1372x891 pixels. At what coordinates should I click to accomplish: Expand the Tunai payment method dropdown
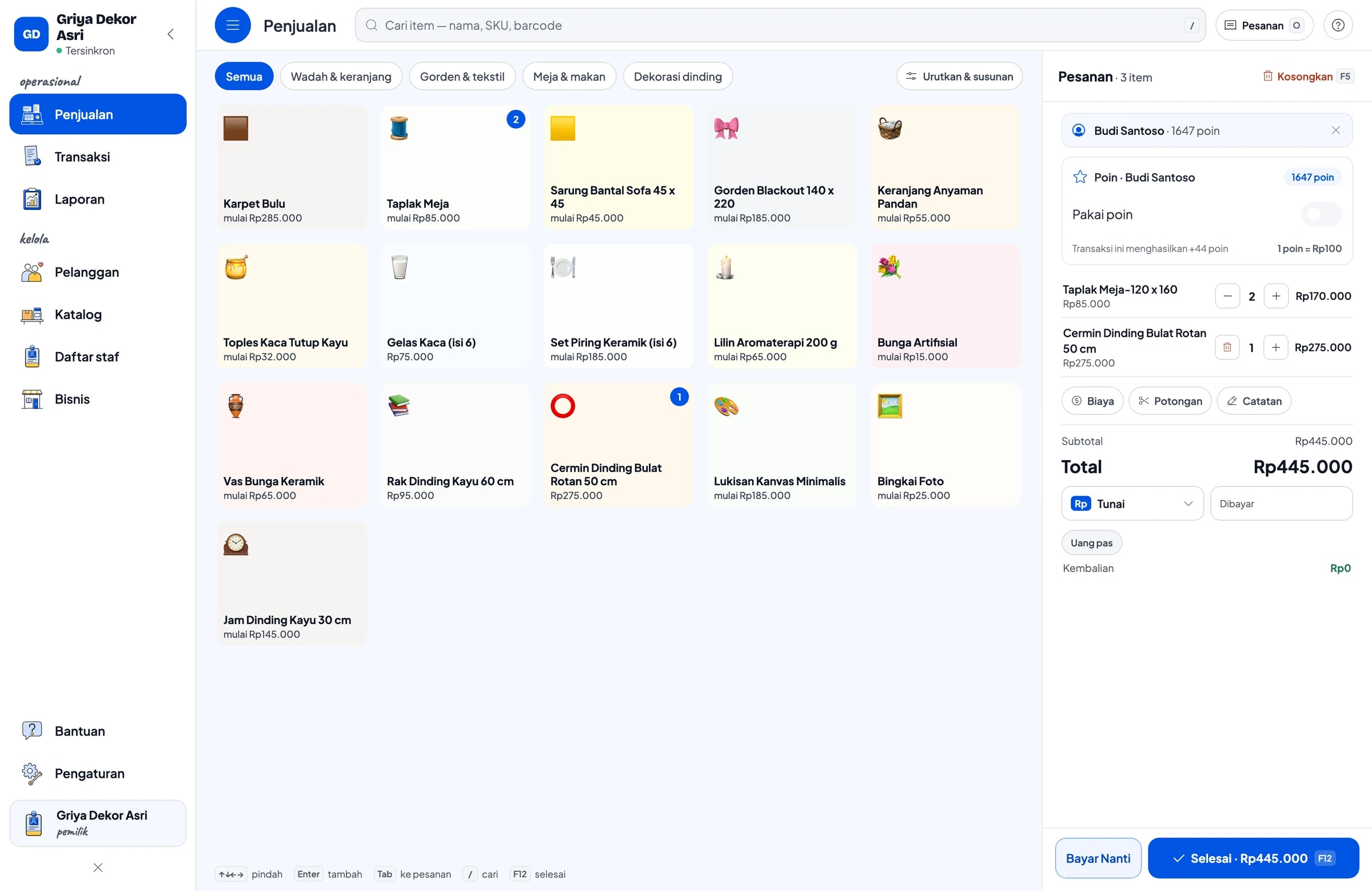(x=1131, y=504)
